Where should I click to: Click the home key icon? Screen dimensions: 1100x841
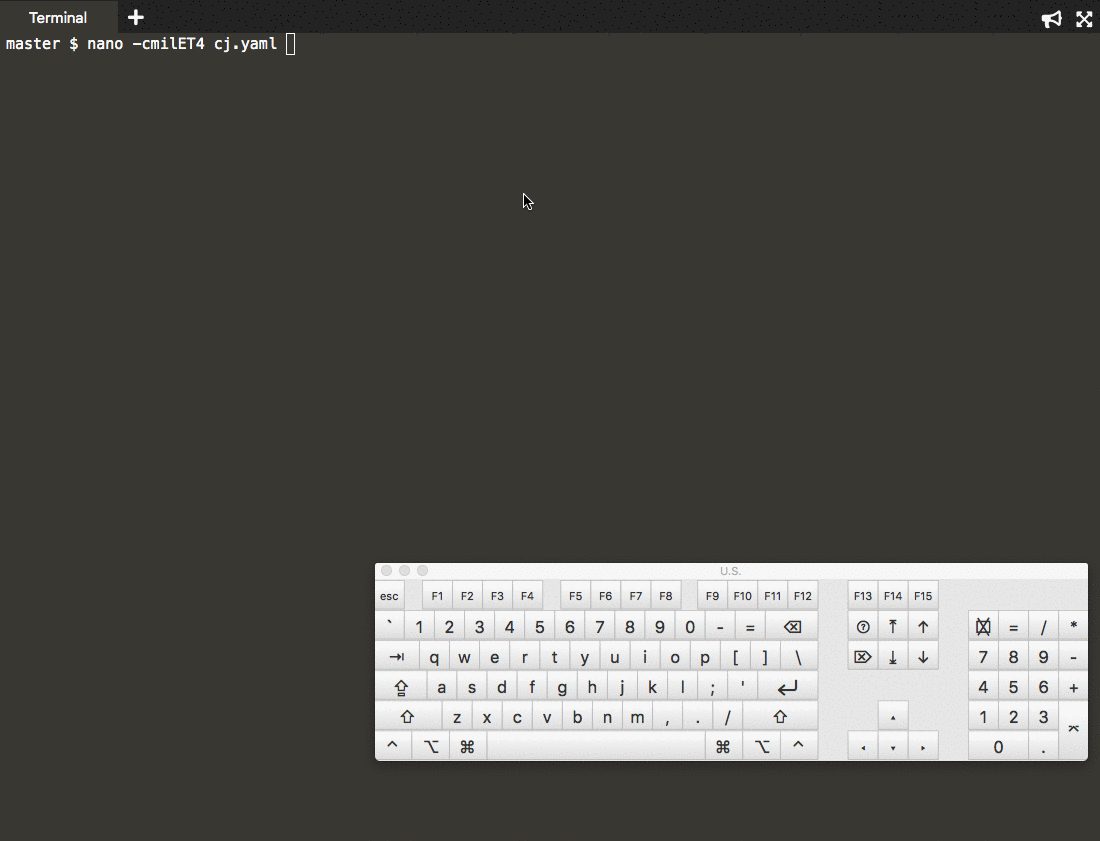[893, 627]
